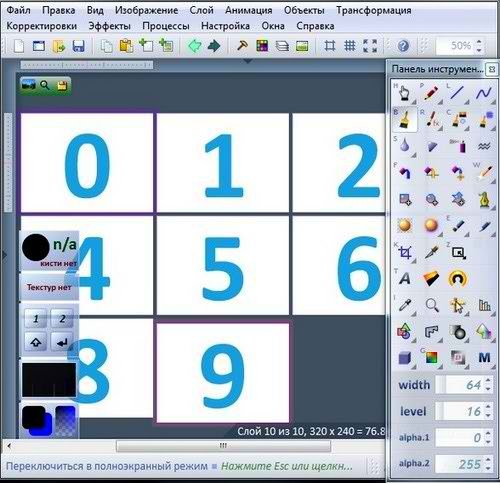Pick the eyedropper color picker tool
The width and height of the screenshot is (500, 483).
(405, 305)
